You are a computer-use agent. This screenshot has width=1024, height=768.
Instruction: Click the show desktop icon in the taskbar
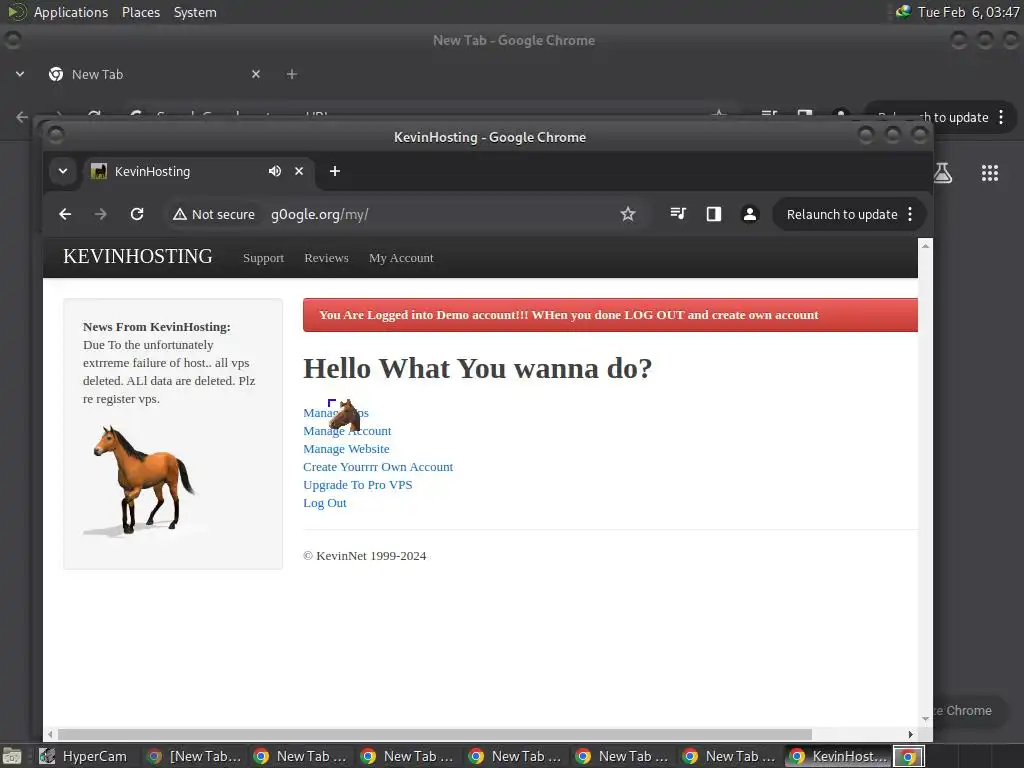pos(12,757)
